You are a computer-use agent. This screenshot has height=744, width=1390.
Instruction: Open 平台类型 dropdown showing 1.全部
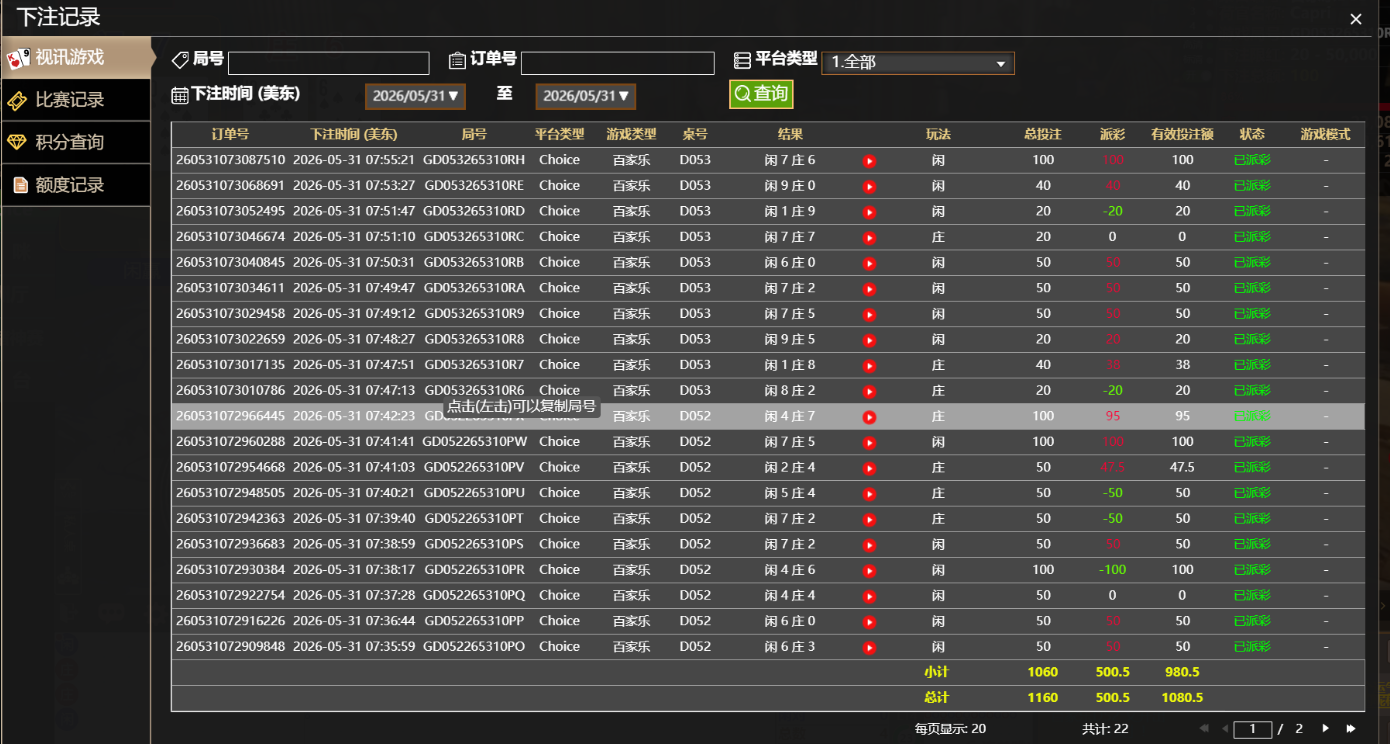click(918, 63)
